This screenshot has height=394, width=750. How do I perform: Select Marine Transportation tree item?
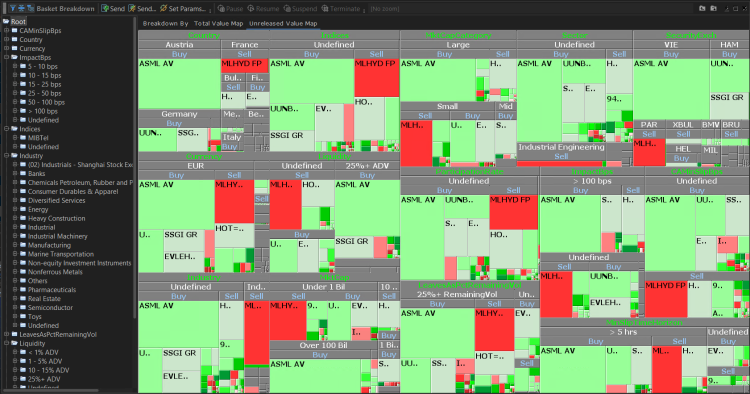pyautogui.click(x=61, y=254)
